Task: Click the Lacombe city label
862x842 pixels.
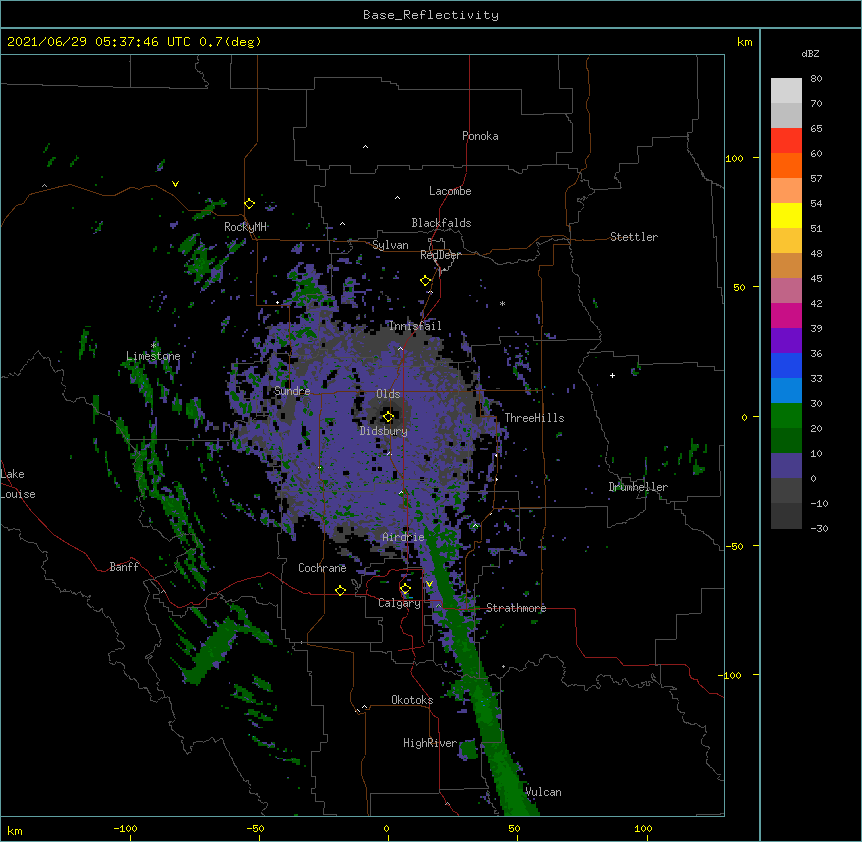Action: click(450, 191)
